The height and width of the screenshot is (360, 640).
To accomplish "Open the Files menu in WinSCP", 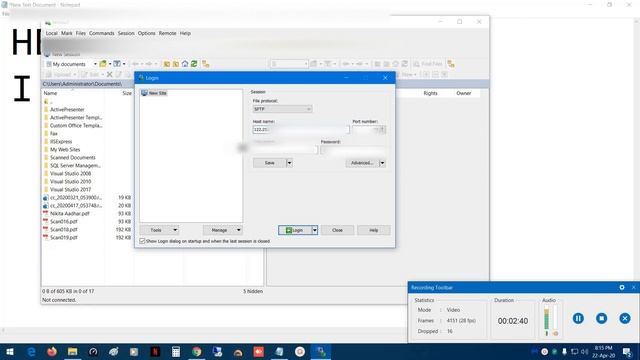I will [x=80, y=33].
